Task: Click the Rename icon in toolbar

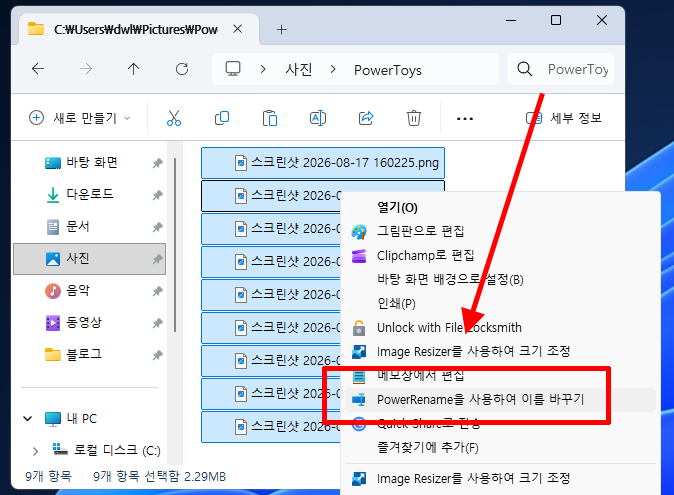Action: [x=318, y=118]
